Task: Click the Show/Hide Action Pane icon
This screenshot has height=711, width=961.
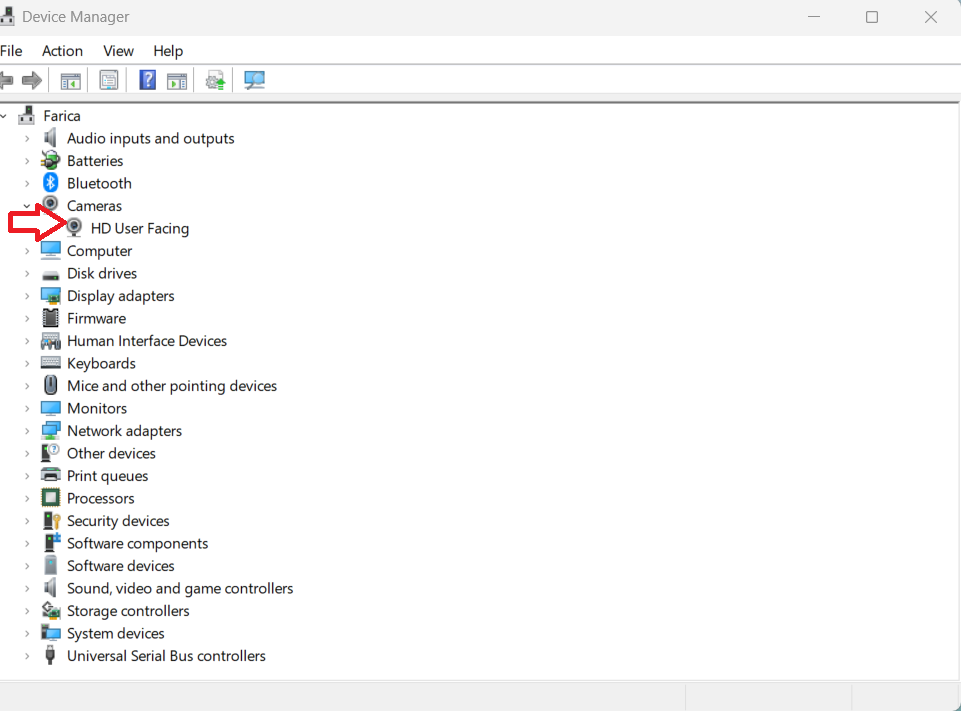Action: (177, 80)
